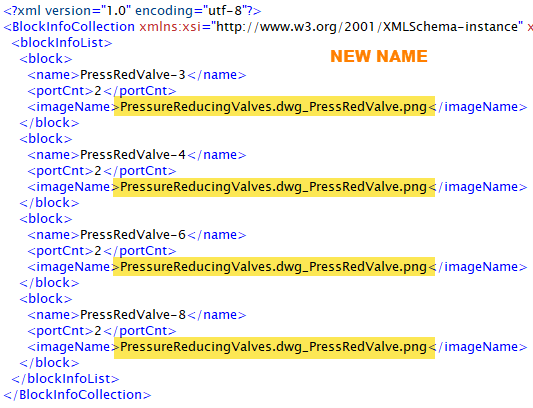Click the name PressRedValve-8
The width and height of the screenshot is (533, 408).
pos(133,315)
